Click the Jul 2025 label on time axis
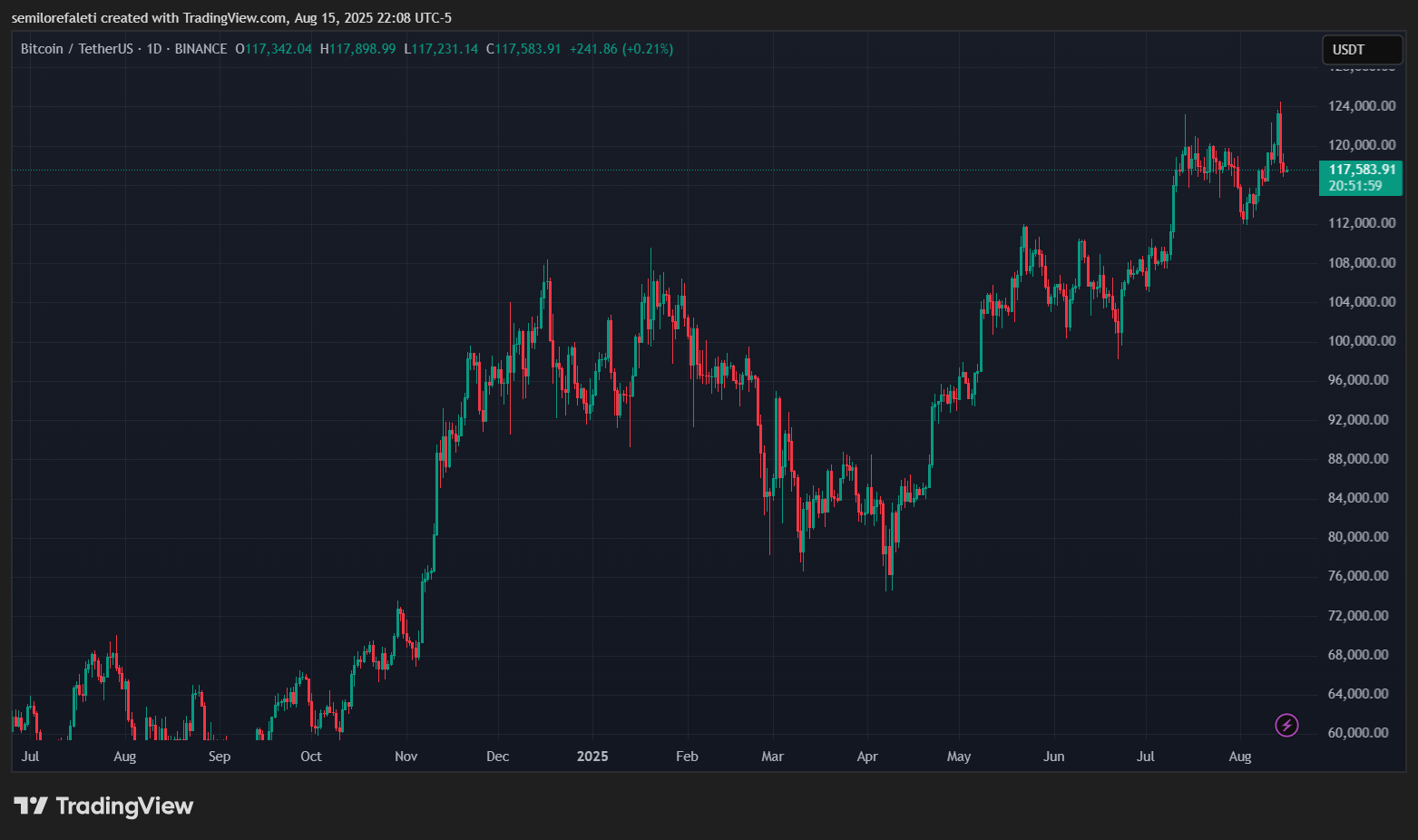 [x=1146, y=757]
